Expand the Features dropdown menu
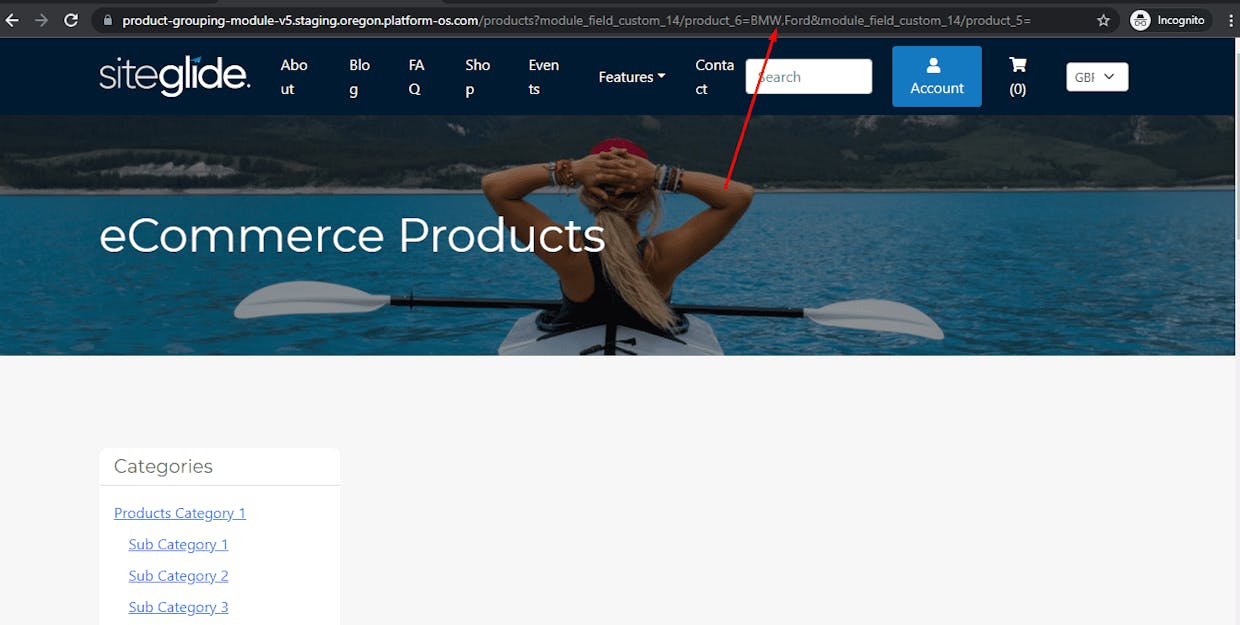The width and height of the screenshot is (1240, 625). click(632, 77)
